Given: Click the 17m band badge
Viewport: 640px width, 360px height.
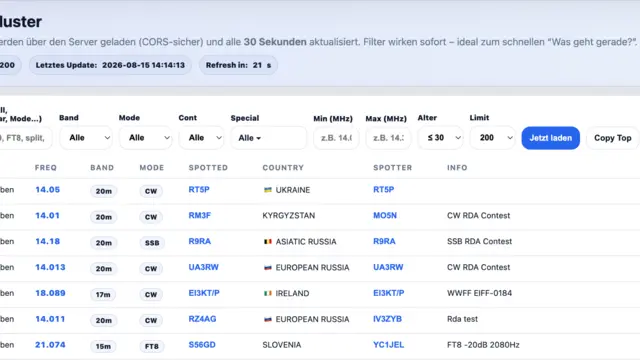Looking at the screenshot, I should [x=103, y=294].
